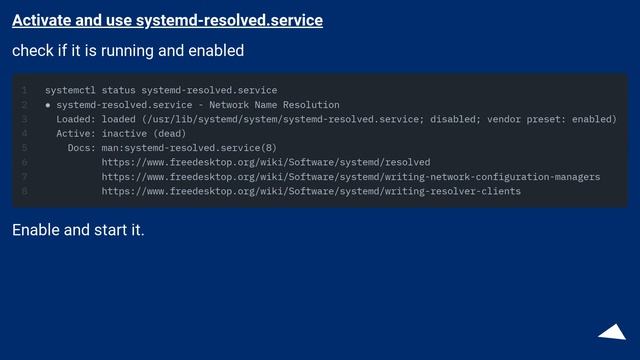This screenshot has width=640, height=360.
Task: Select the 'systemctl status systemd-resolved.service' command line
Action: [161, 90]
